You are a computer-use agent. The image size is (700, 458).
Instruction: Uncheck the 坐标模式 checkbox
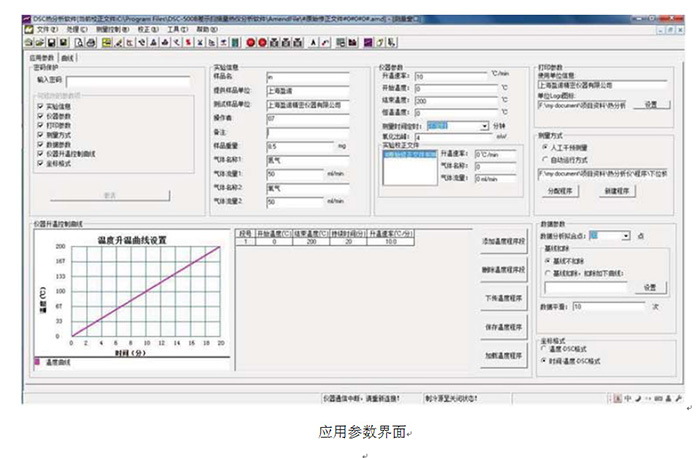[x=38, y=162]
